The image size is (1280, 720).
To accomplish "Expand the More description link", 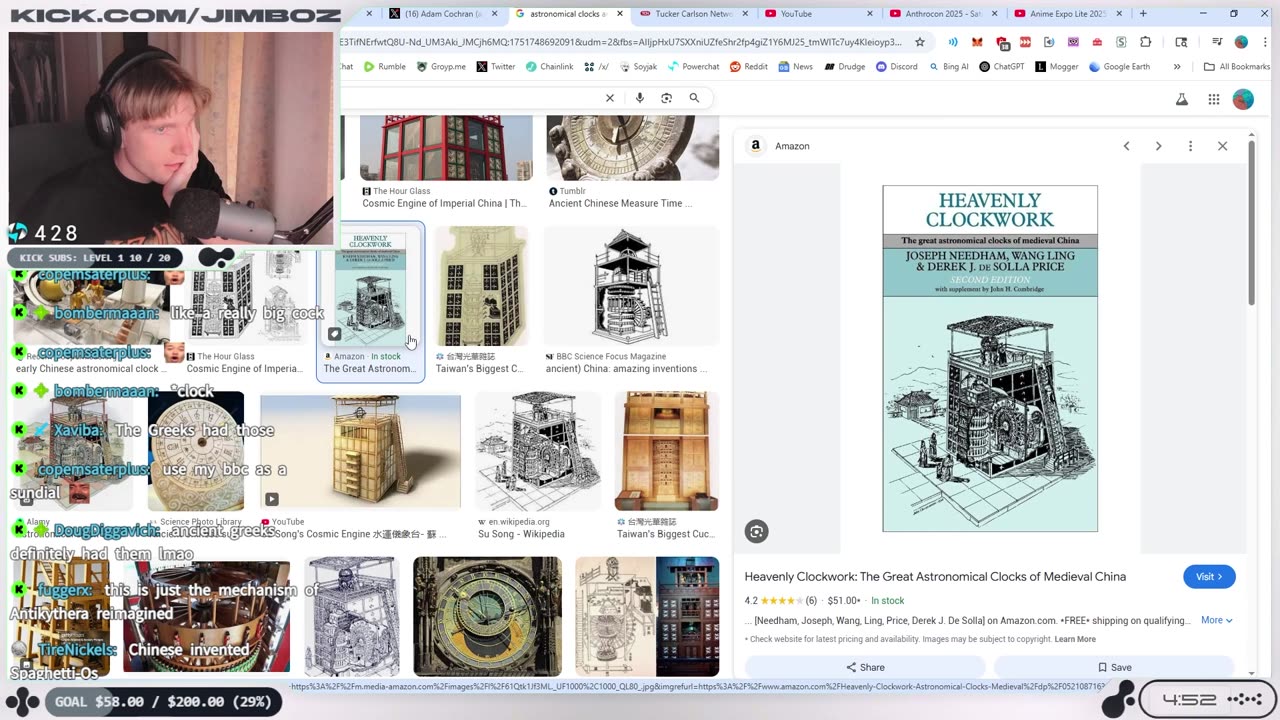I will (1217, 620).
